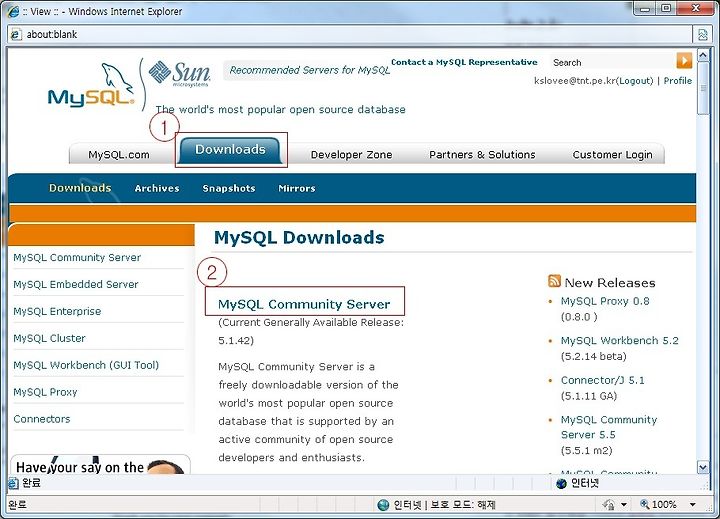Switch to Developer Zone tab
The height and width of the screenshot is (519, 720).
point(351,154)
